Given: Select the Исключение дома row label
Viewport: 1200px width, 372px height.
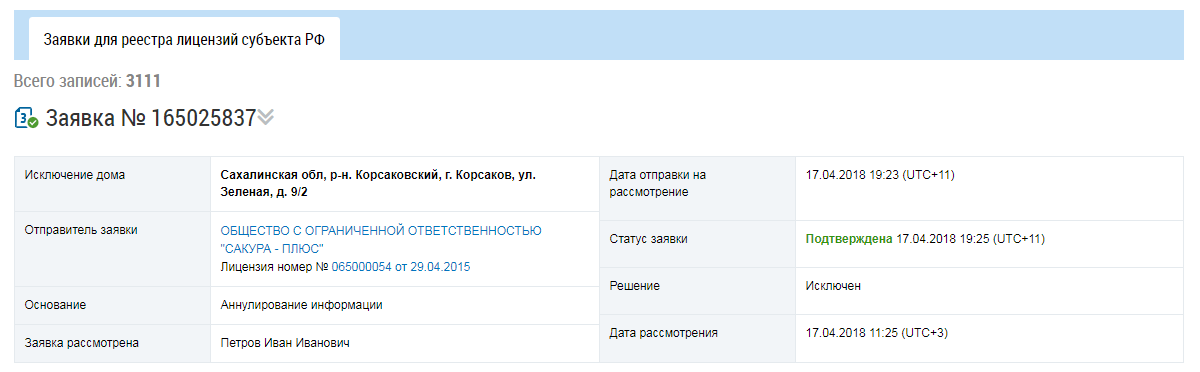Looking at the screenshot, I should [112, 184].
